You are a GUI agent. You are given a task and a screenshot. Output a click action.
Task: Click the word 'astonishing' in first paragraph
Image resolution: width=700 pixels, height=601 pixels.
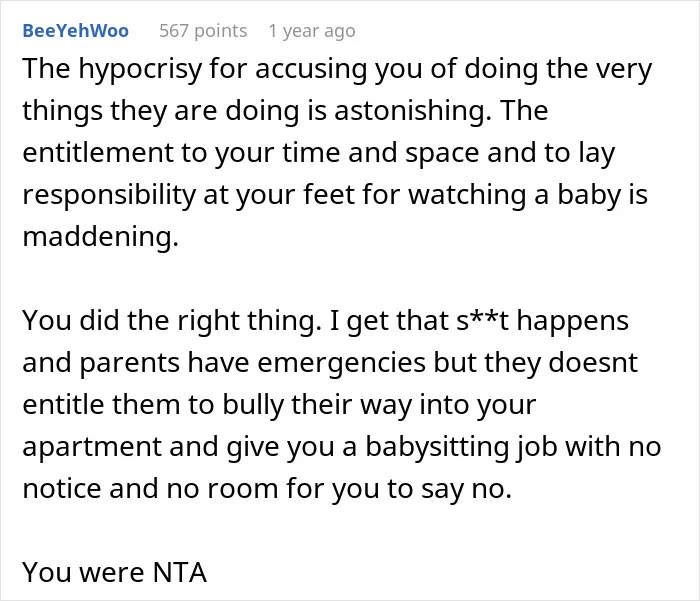409,110
